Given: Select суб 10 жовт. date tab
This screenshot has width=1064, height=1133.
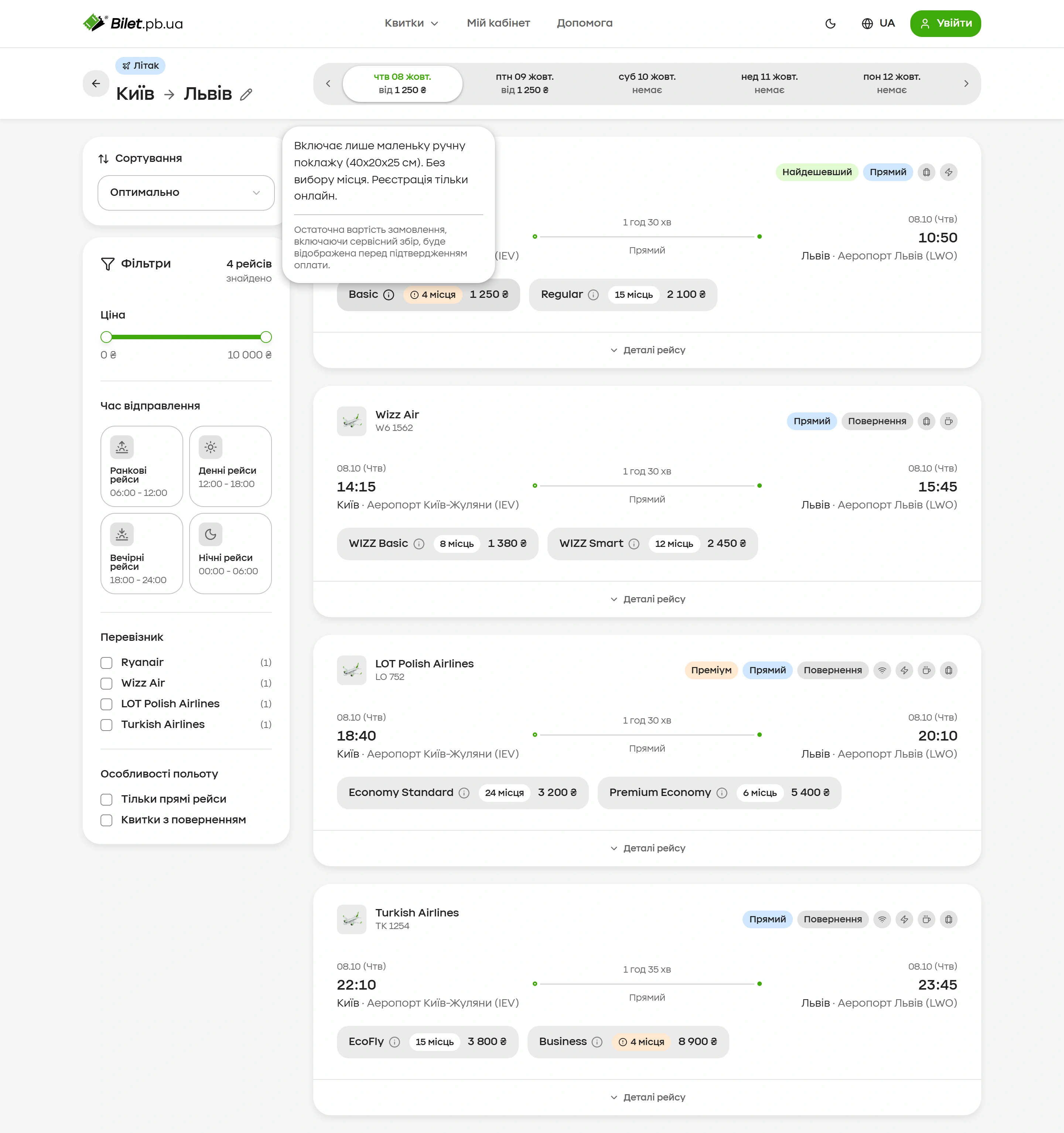Looking at the screenshot, I should [647, 84].
